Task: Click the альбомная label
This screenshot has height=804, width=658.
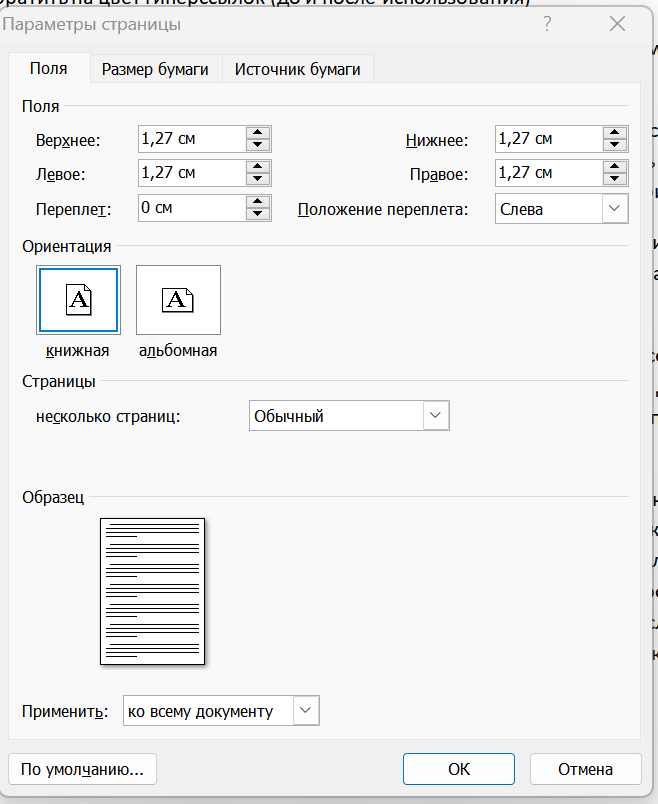Action: tap(178, 351)
